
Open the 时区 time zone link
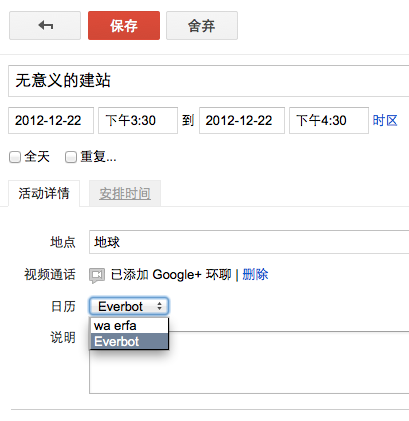click(385, 120)
